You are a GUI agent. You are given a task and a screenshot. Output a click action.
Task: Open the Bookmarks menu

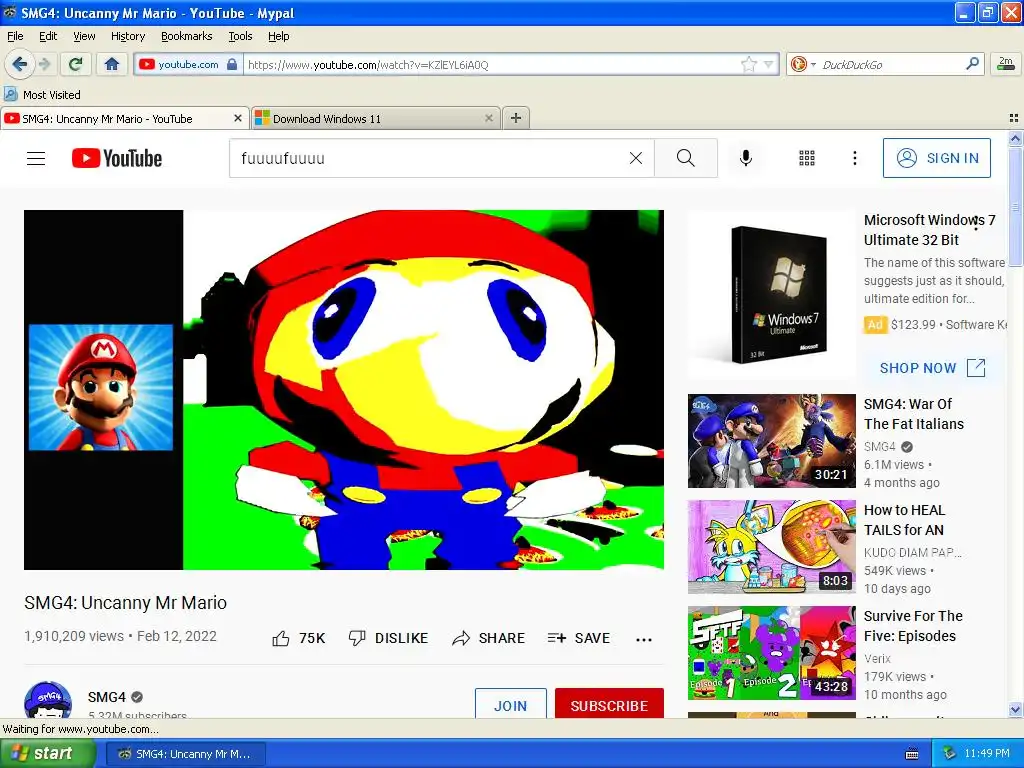[186, 36]
